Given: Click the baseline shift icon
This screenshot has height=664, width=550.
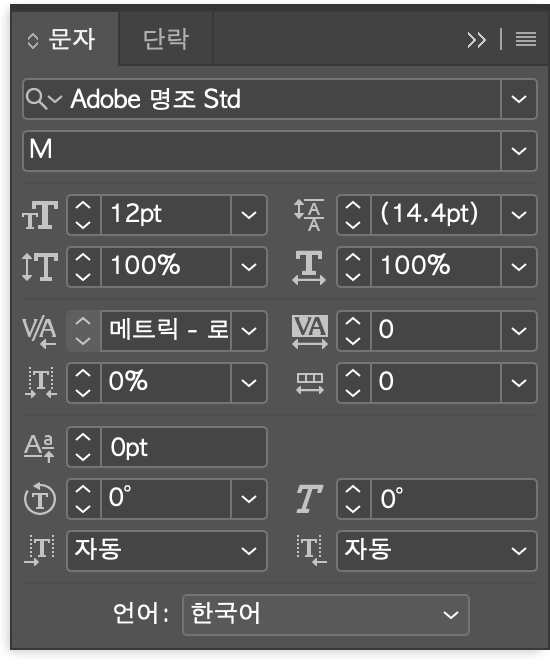Looking at the screenshot, I should coord(39,448).
